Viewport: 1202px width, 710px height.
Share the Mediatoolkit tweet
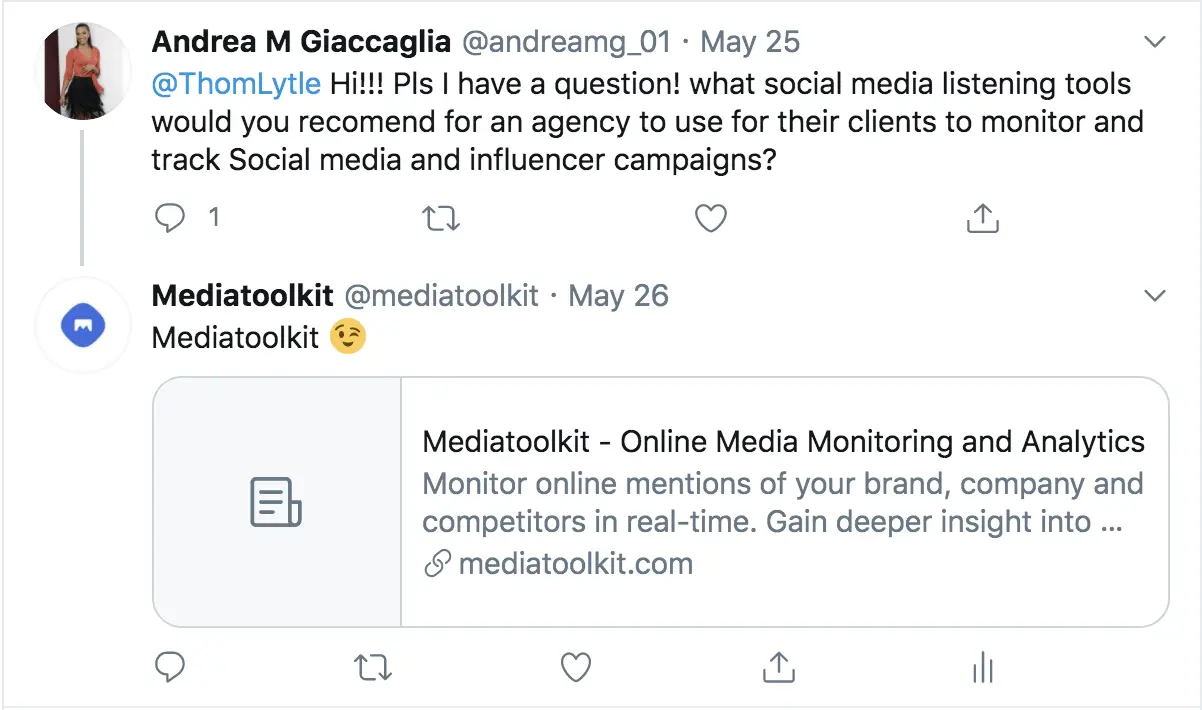click(778, 666)
